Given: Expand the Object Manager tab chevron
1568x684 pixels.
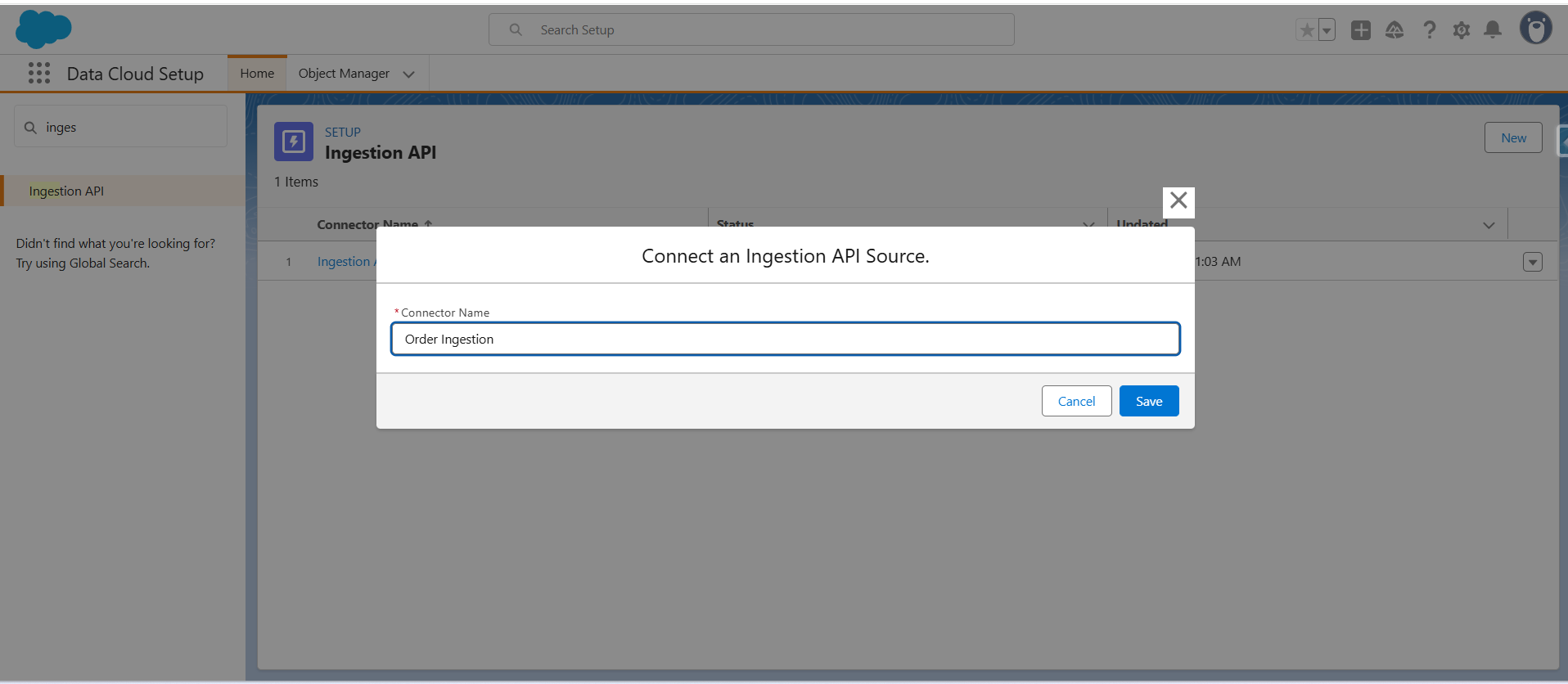Looking at the screenshot, I should click(408, 74).
